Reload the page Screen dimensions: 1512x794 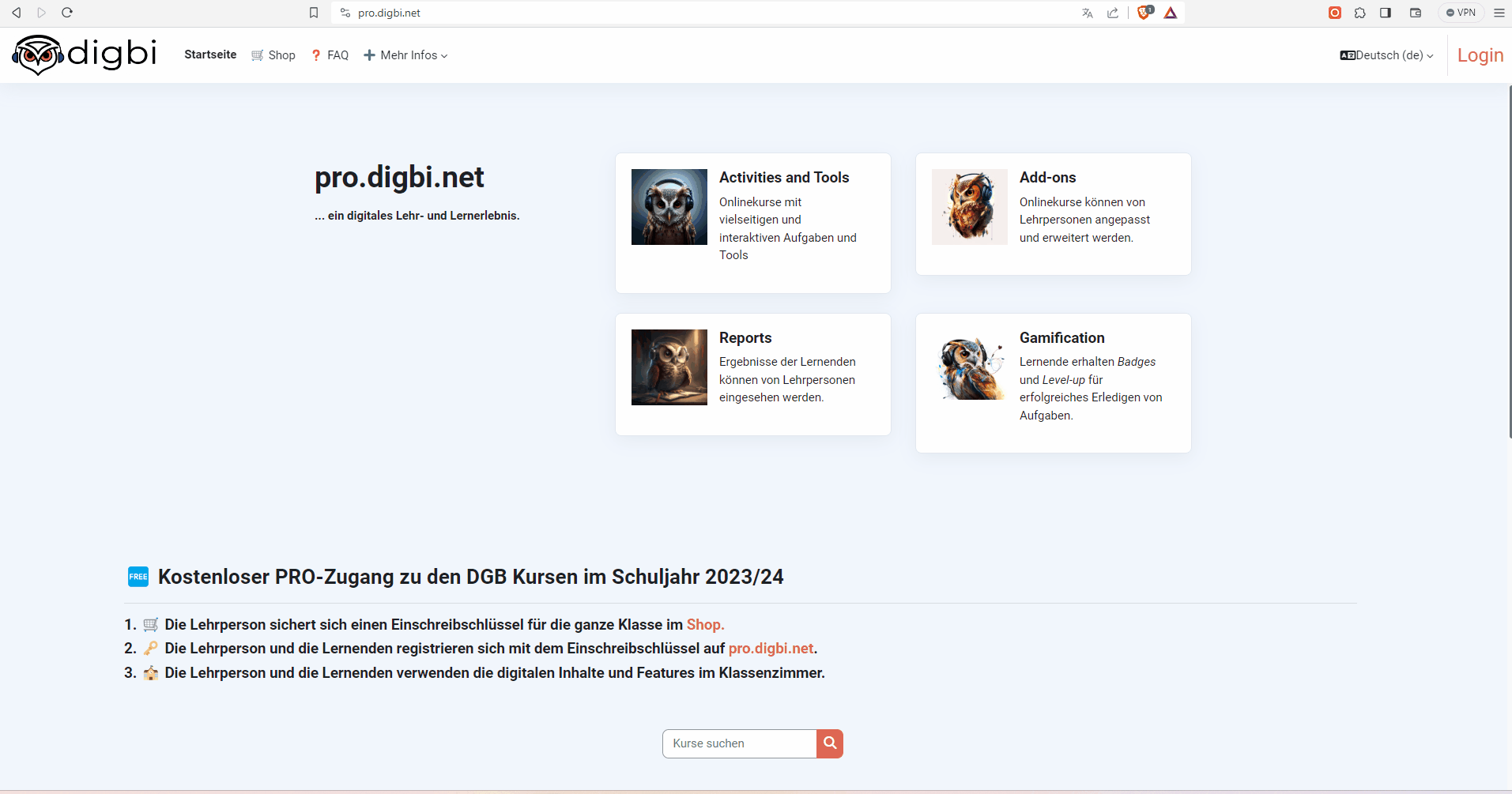coord(67,13)
